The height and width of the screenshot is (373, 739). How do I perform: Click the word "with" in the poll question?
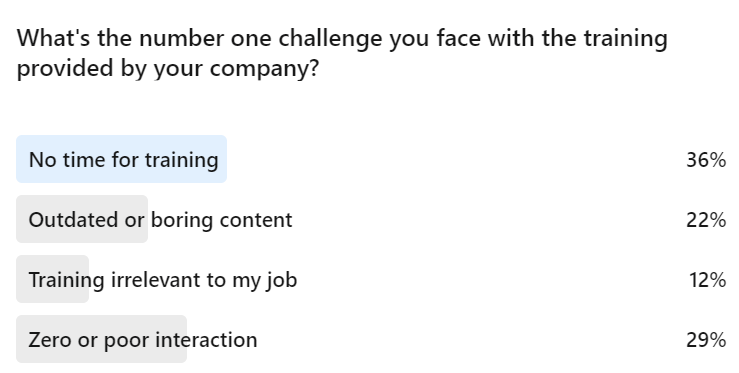pyautogui.click(x=511, y=38)
